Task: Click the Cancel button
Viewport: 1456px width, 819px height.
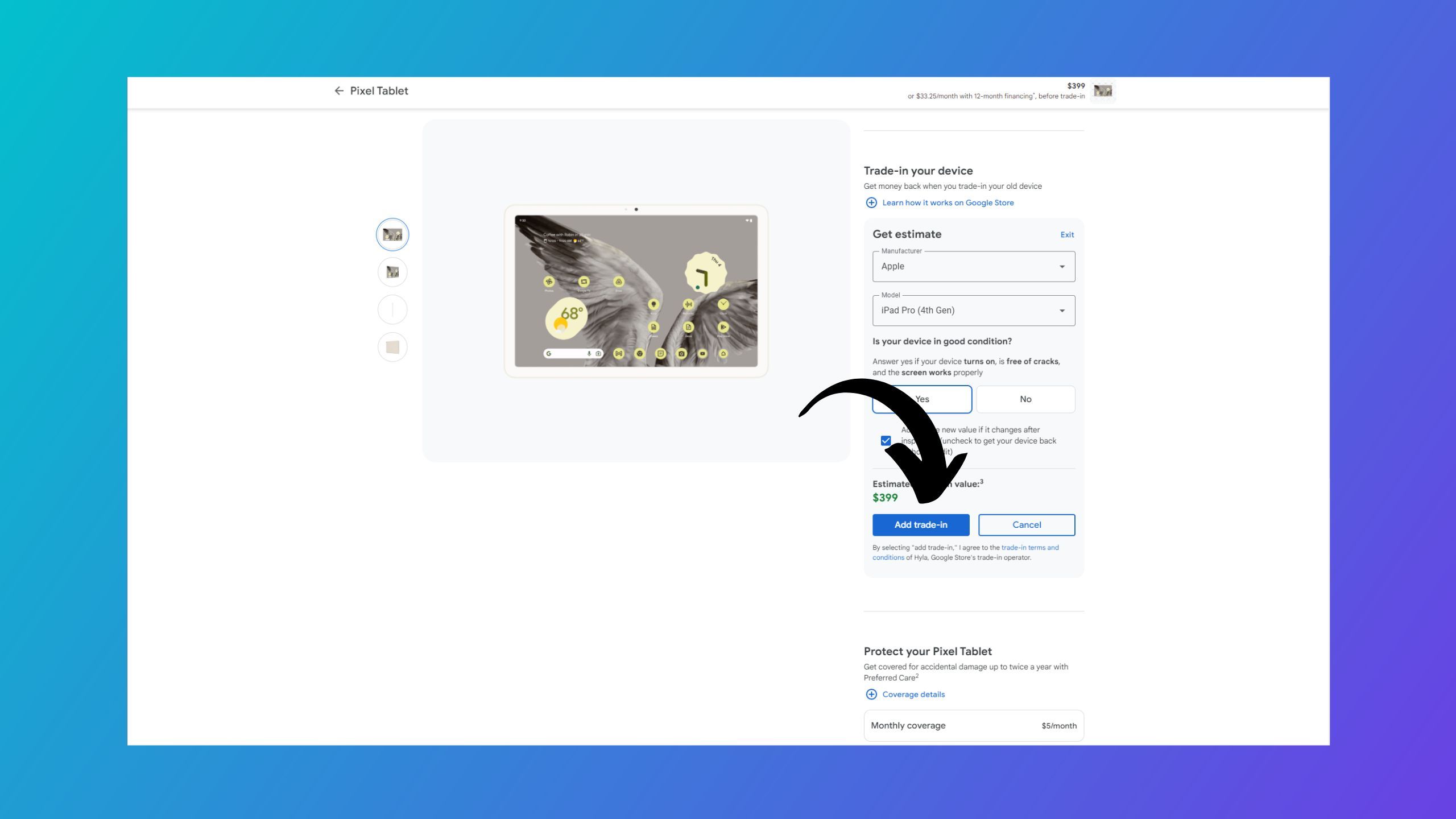Action: [x=1027, y=525]
